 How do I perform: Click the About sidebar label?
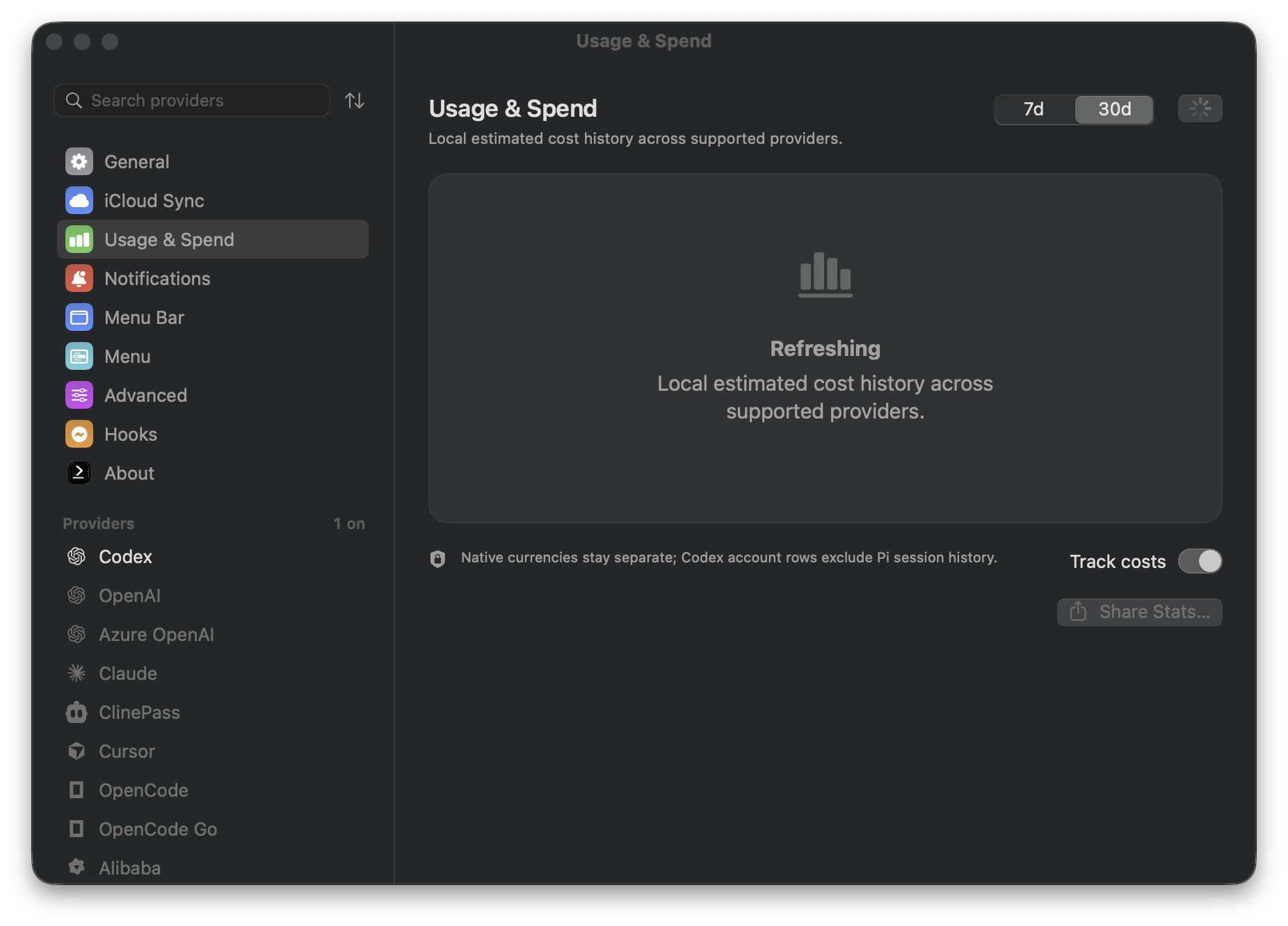[x=129, y=473]
